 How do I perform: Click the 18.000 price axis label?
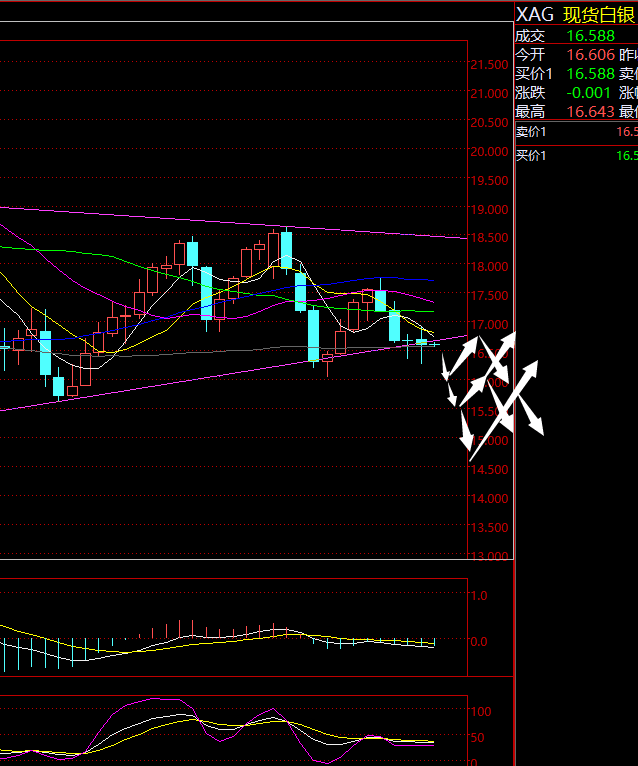[489, 267]
